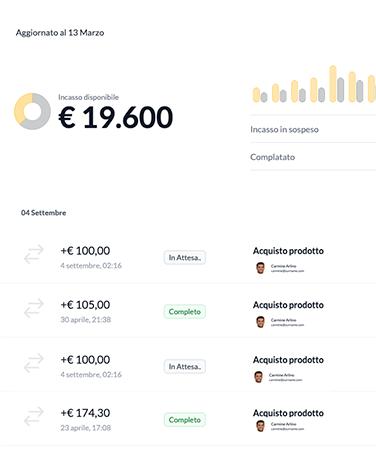The width and height of the screenshot is (376, 459).
Task: Click the transfer arrows icon in the third transaction row
Action: (34, 363)
